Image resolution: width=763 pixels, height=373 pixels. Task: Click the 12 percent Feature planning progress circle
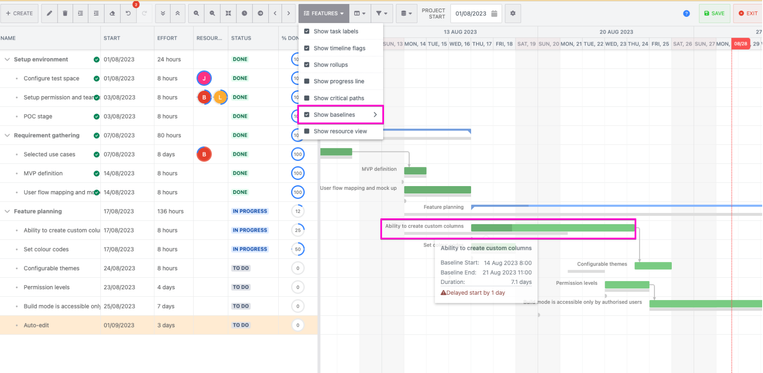click(298, 211)
